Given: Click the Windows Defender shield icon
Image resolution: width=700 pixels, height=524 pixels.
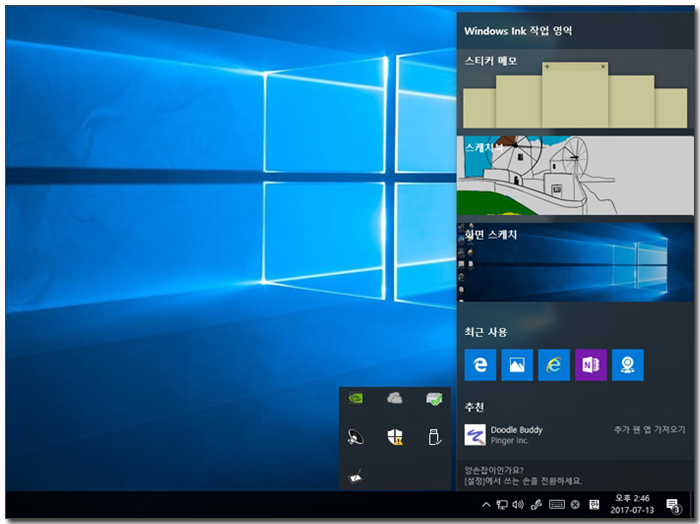Looking at the screenshot, I should click(x=394, y=437).
